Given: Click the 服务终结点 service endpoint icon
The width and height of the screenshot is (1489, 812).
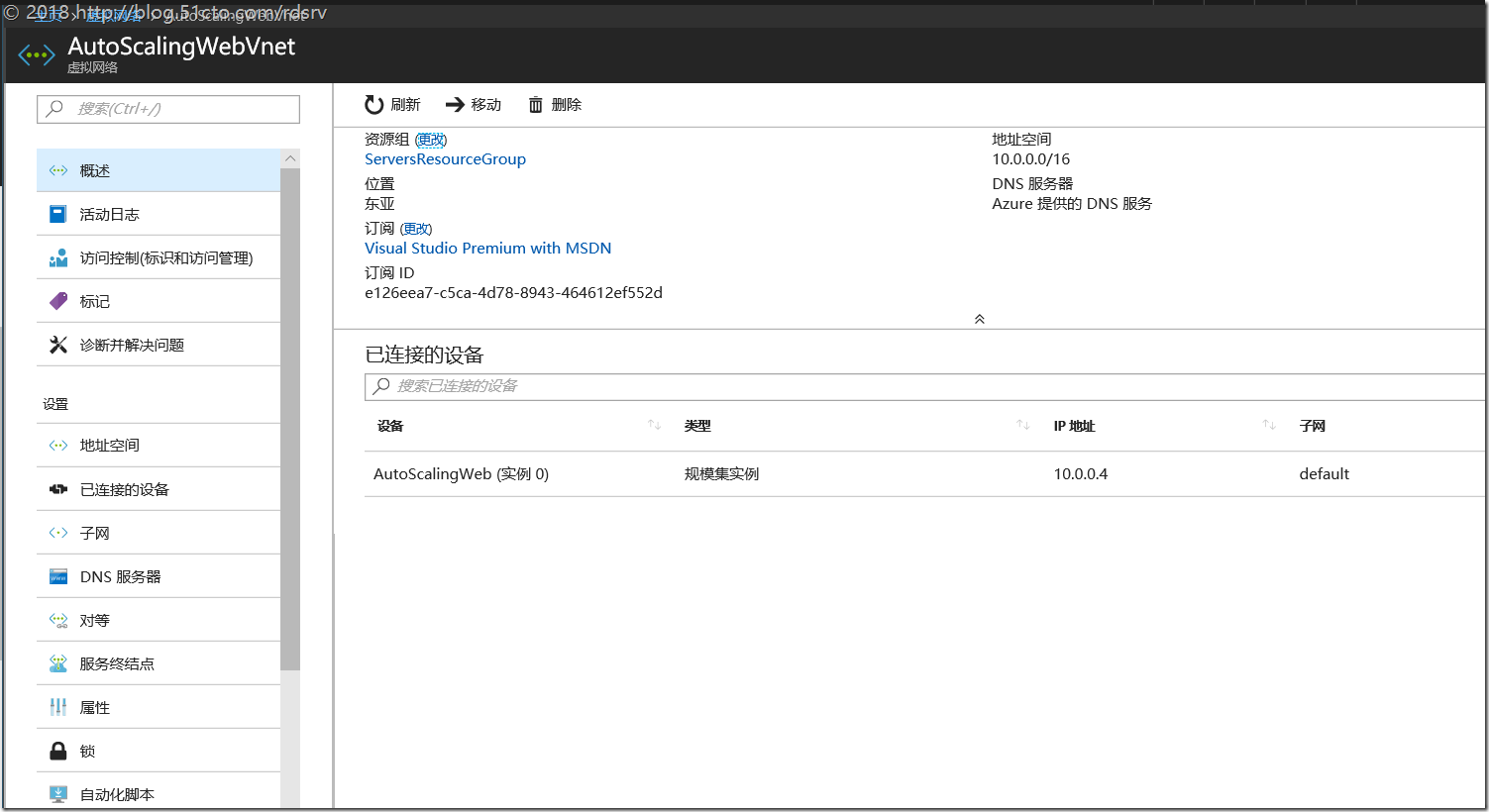Looking at the screenshot, I should (58, 663).
